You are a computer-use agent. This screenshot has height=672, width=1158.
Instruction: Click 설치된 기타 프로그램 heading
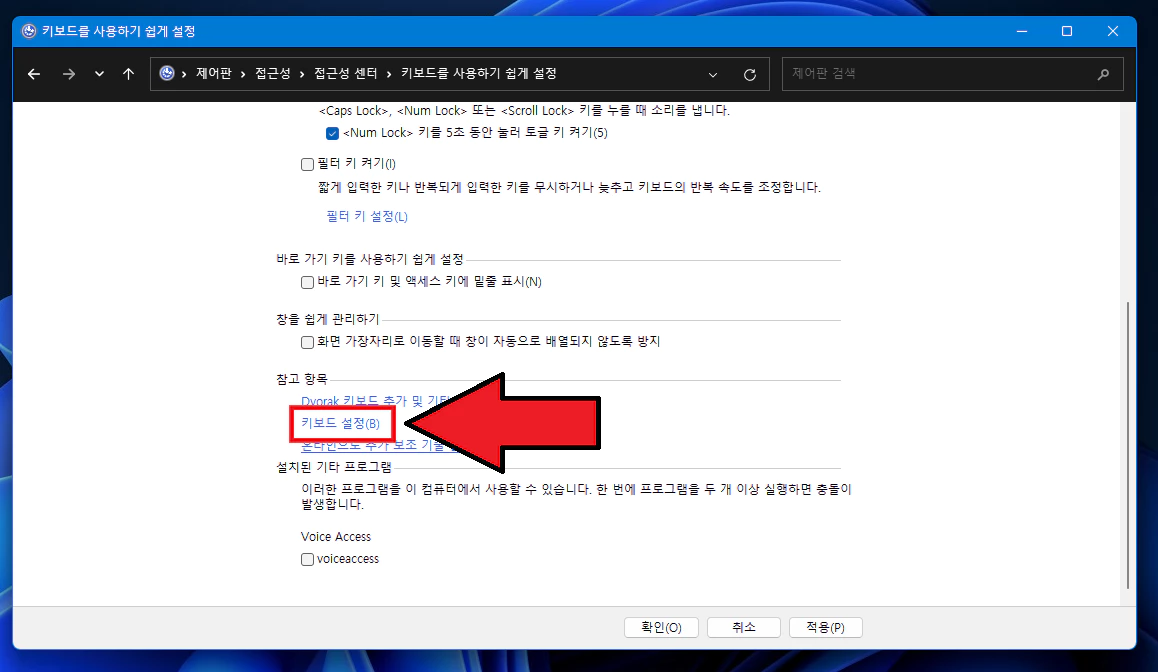tap(334, 467)
